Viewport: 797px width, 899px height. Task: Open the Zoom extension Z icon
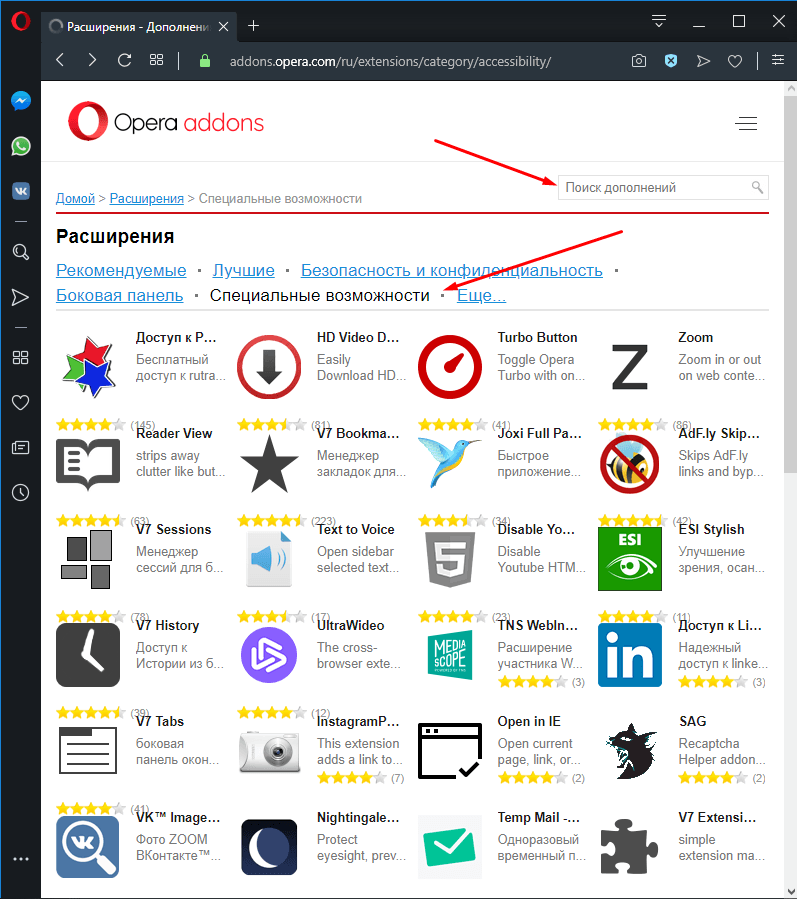click(630, 367)
